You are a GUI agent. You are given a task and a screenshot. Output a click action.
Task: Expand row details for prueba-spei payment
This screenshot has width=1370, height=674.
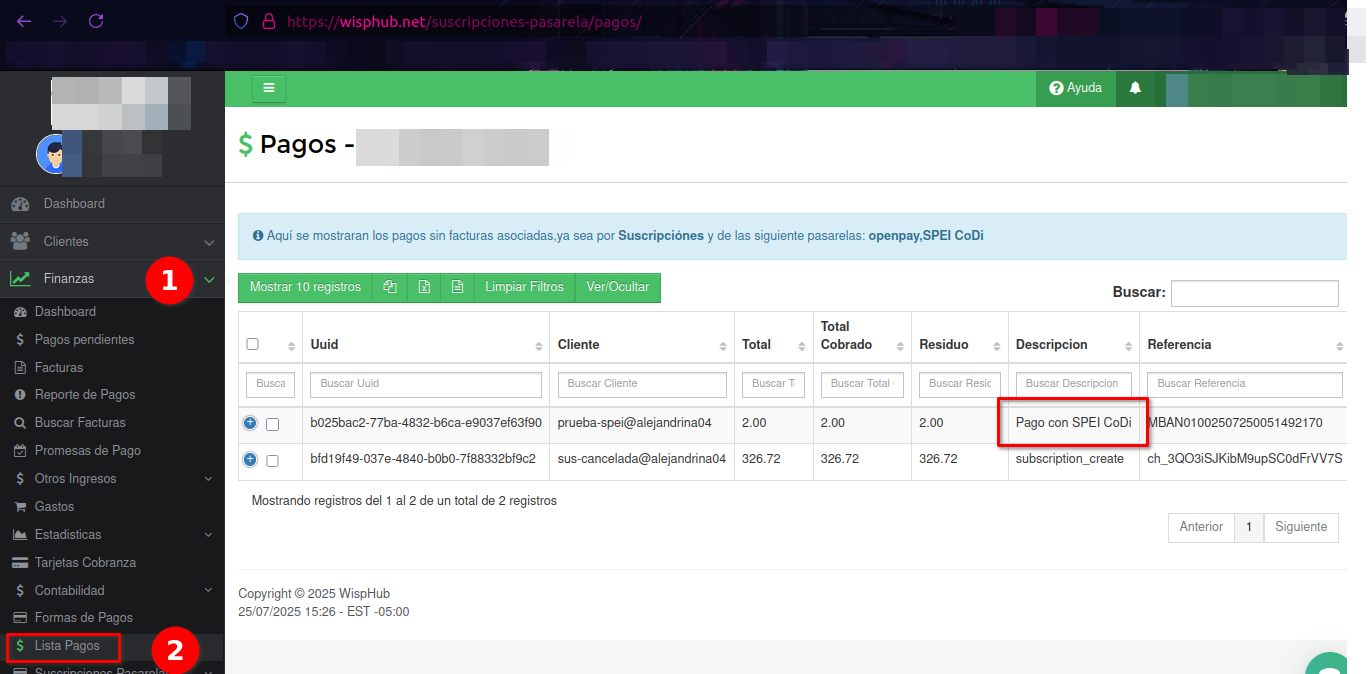point(250,423)
